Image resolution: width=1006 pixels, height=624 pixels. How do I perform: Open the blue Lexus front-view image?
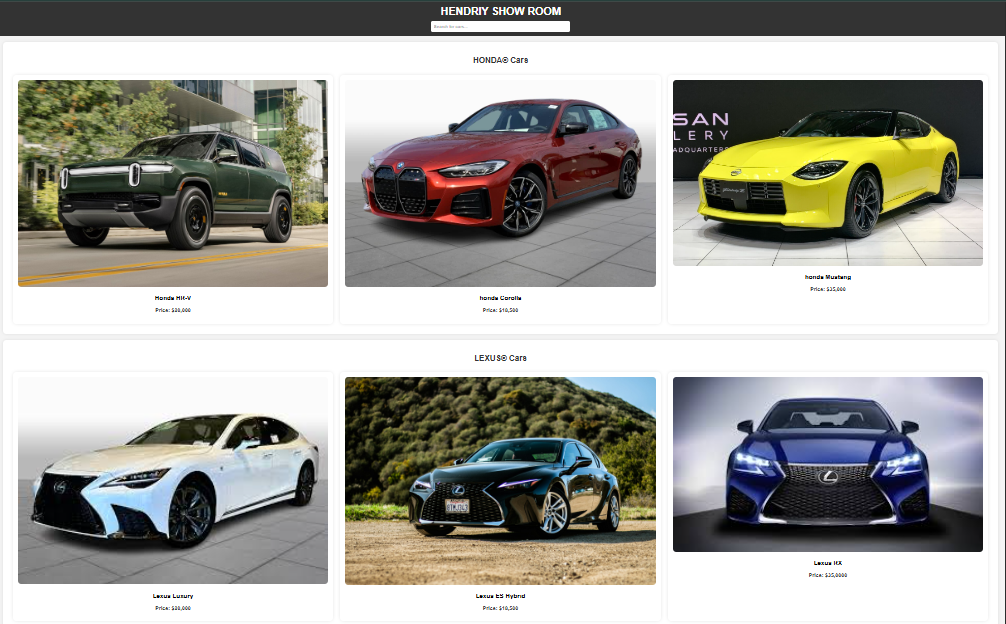tap(827, 464)
